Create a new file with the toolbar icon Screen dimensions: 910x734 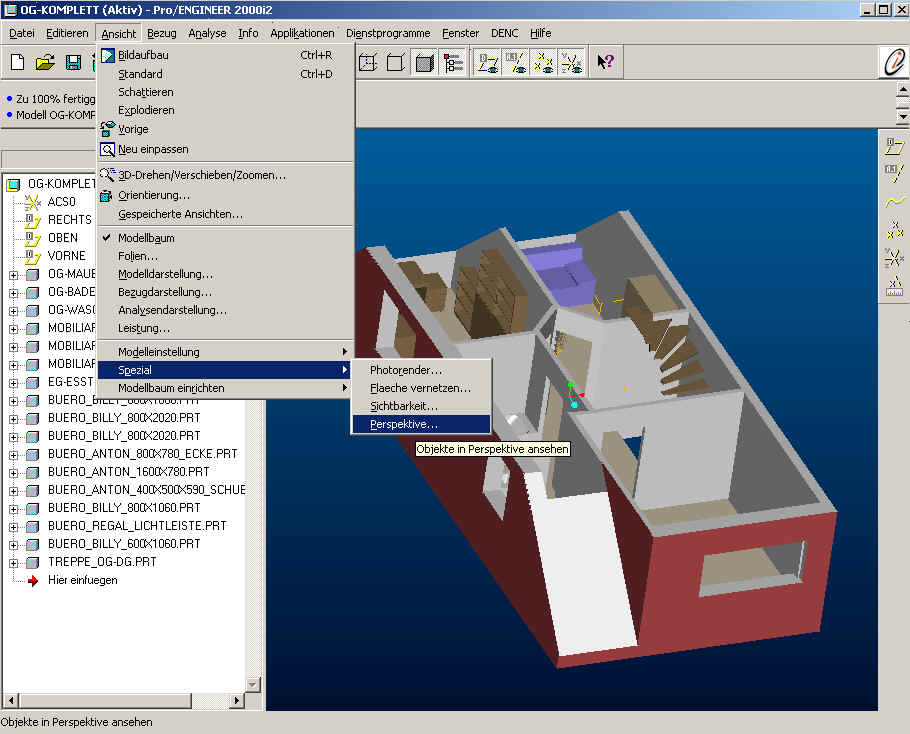(17, 62)
